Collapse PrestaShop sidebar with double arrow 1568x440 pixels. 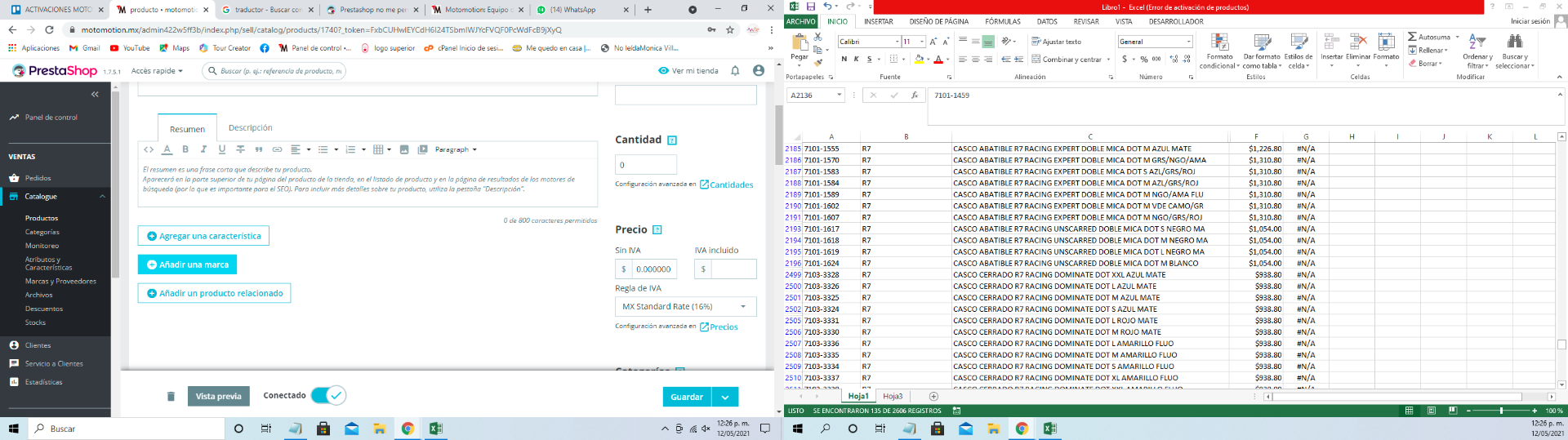tap(95, 95)
